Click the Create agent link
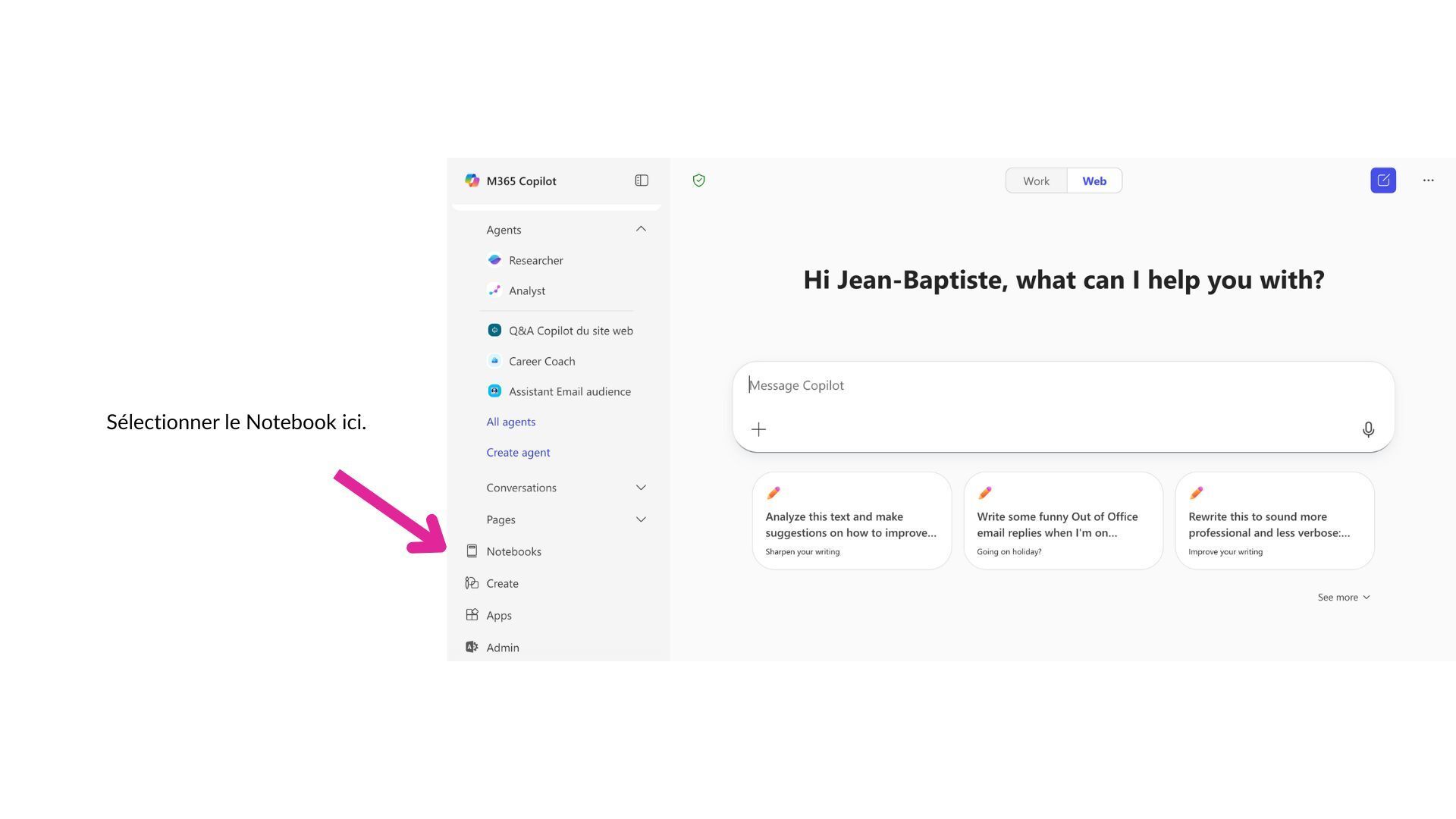This screenshot has width=1456, height=819. (518, 452)
